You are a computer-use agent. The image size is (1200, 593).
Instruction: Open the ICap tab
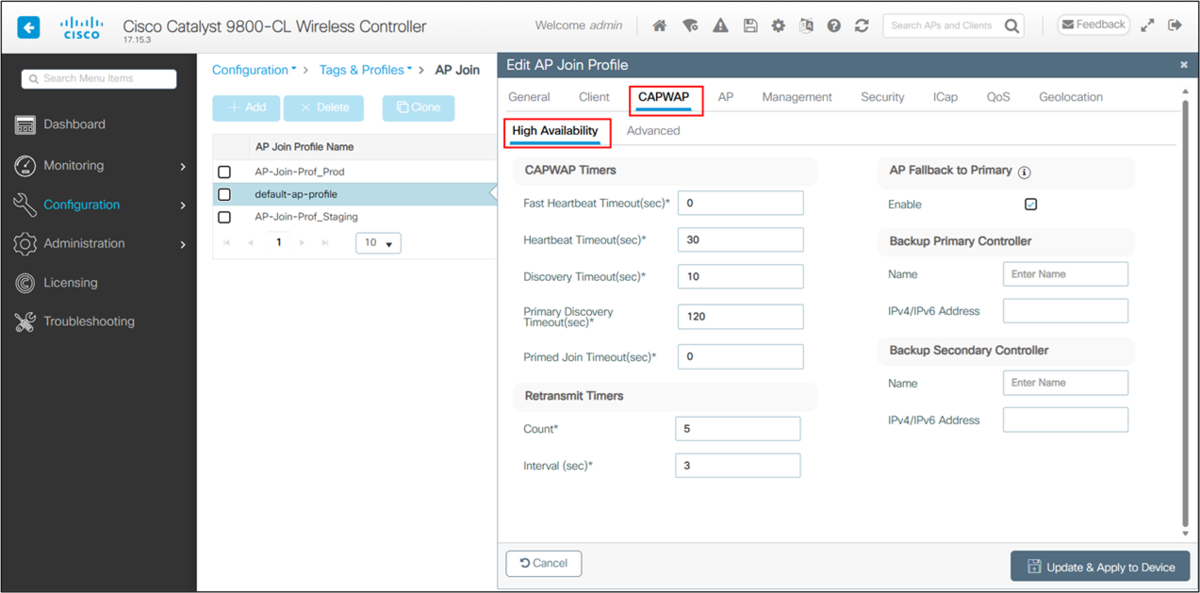pyautogui.click(x=945, y=97)
